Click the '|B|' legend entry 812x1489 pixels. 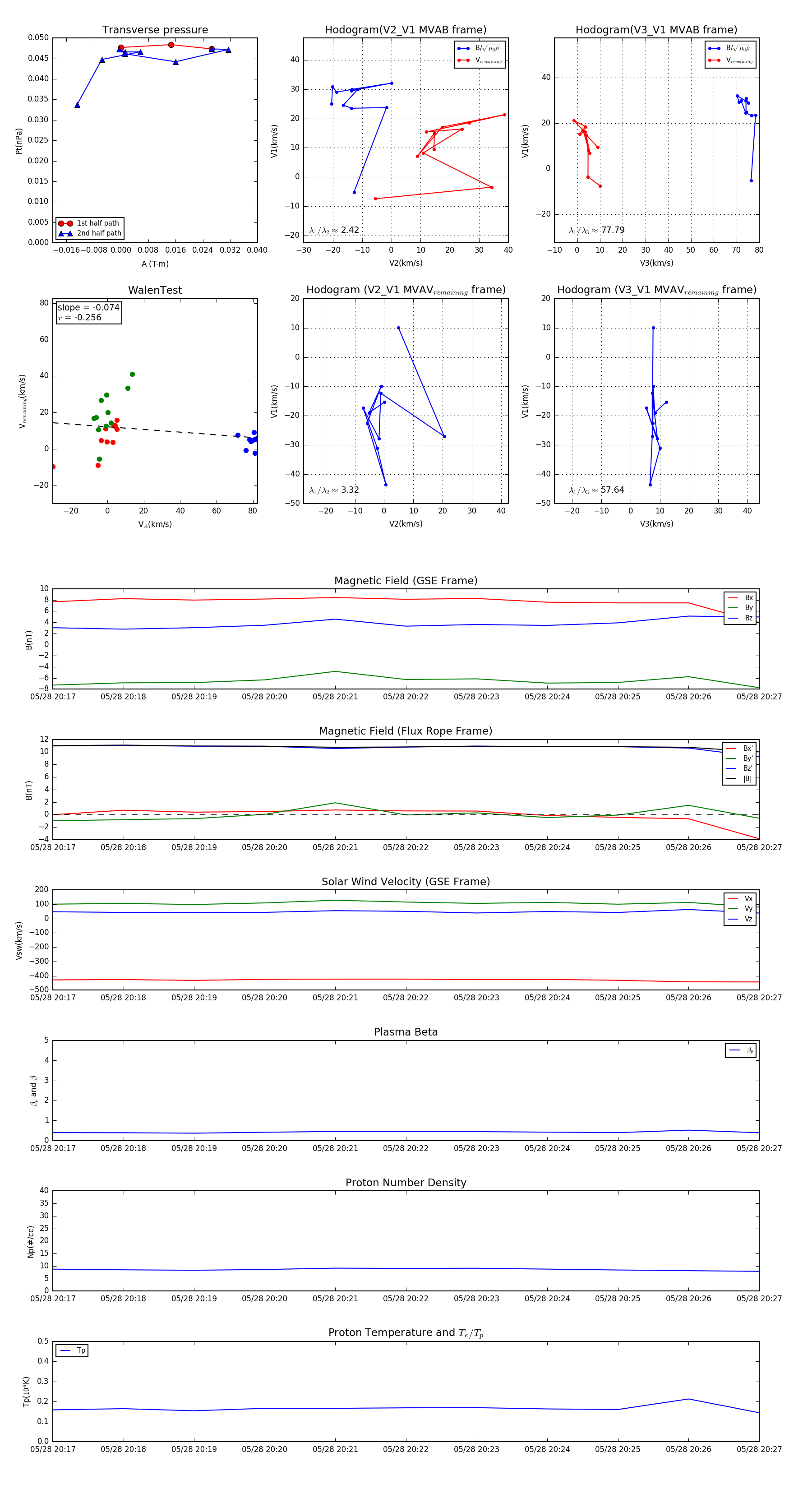pyautogui.click(x=740, y=779)
